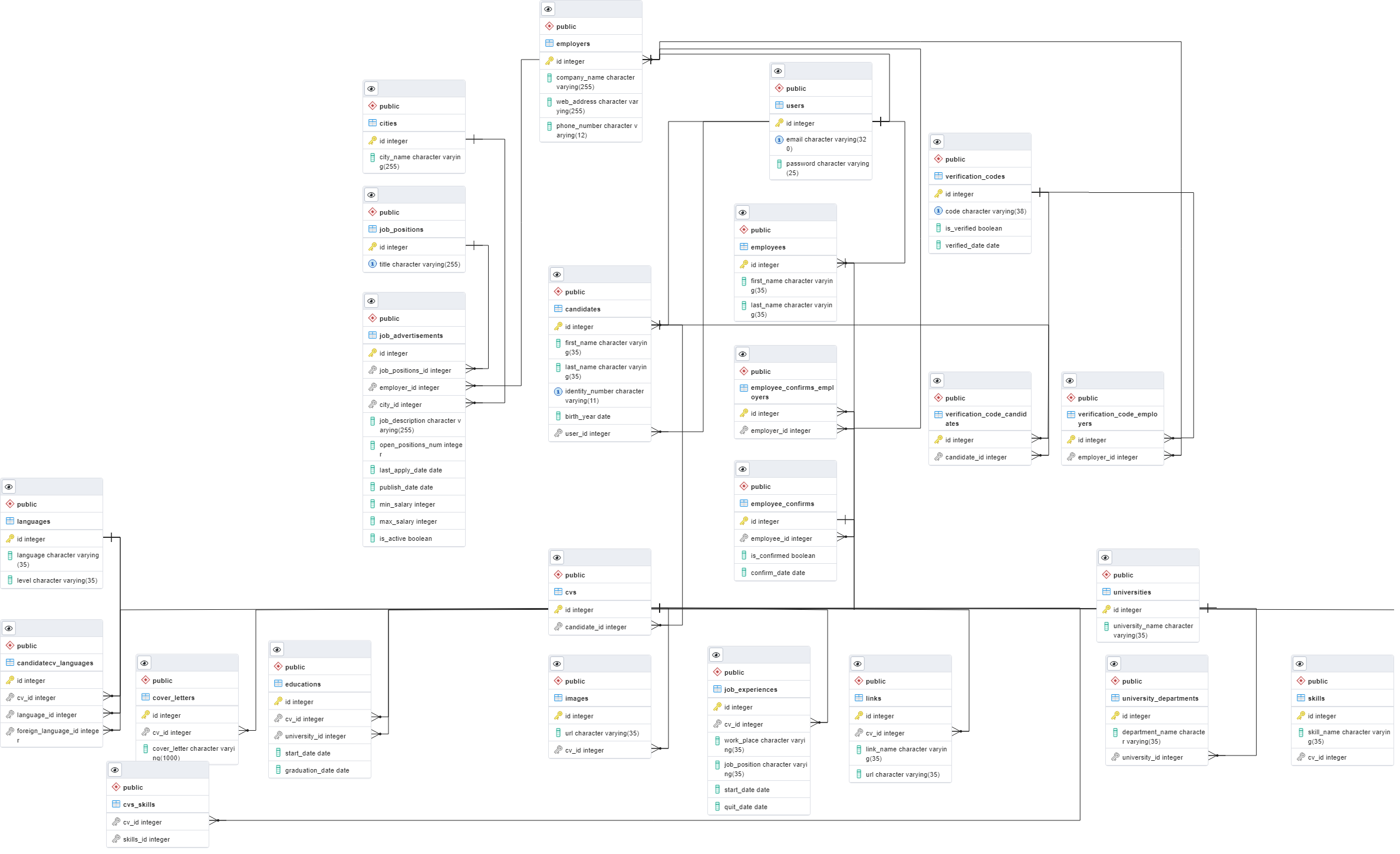This screenshot has height=854, width=1400.
Task: Click the table grid icon next to candidates
Action: 558,308
